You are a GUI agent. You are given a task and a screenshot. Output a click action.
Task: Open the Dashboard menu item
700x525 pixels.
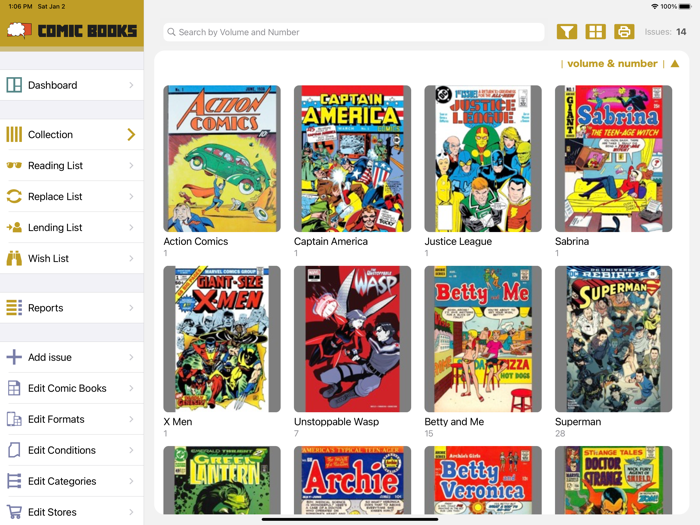[72, 85]
